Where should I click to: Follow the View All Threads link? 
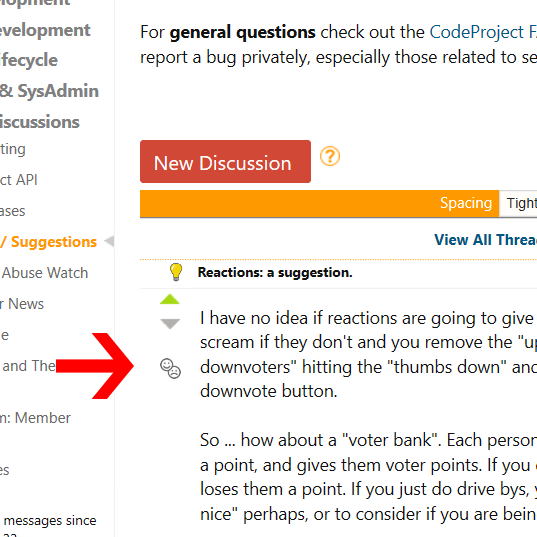click(x=486, y=239)
